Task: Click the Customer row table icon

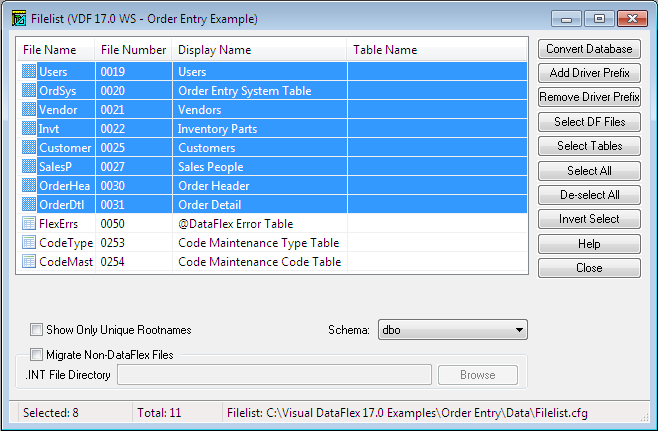Action: point(29,147)
